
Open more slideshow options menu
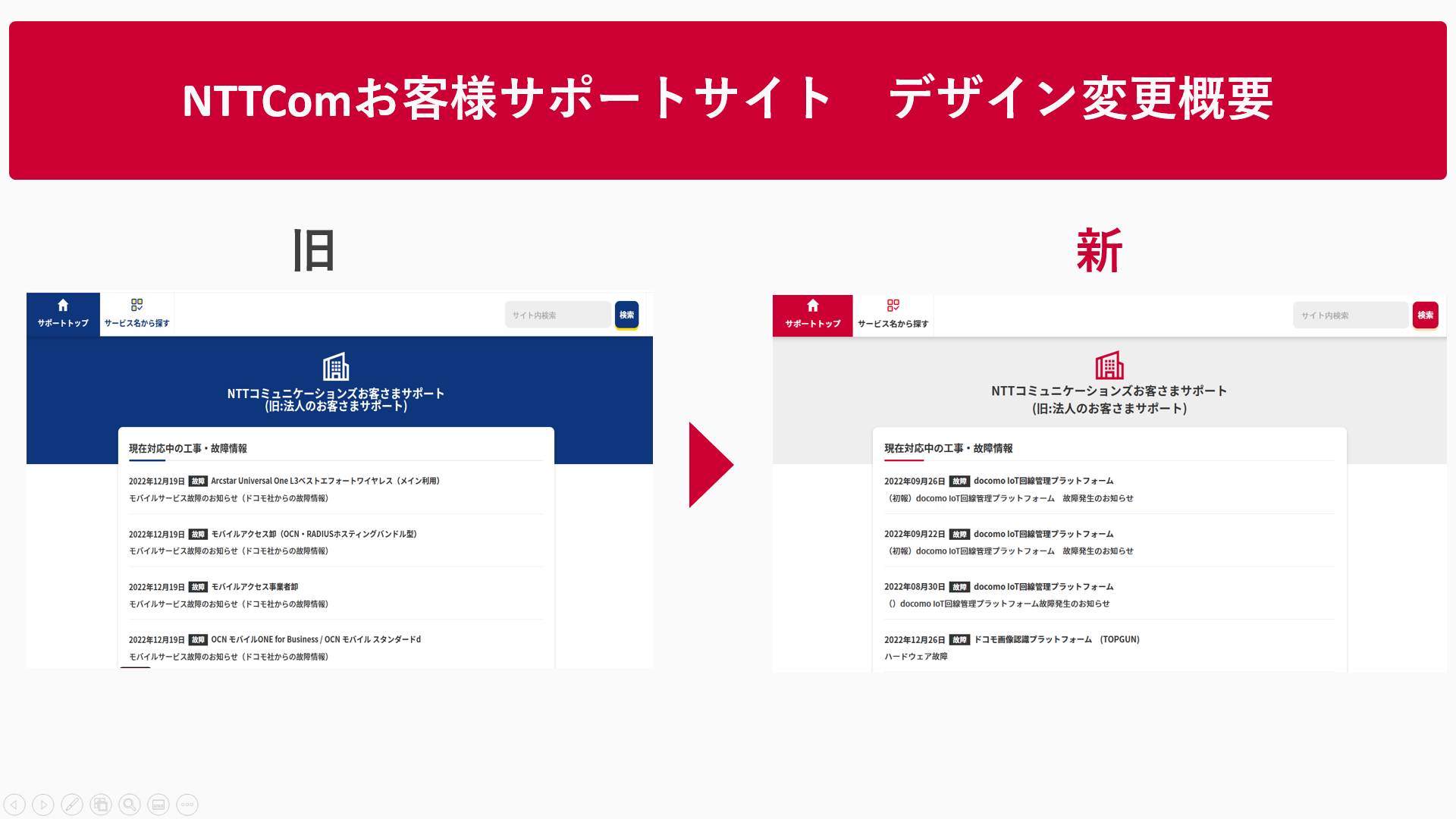tap(187, 805)
